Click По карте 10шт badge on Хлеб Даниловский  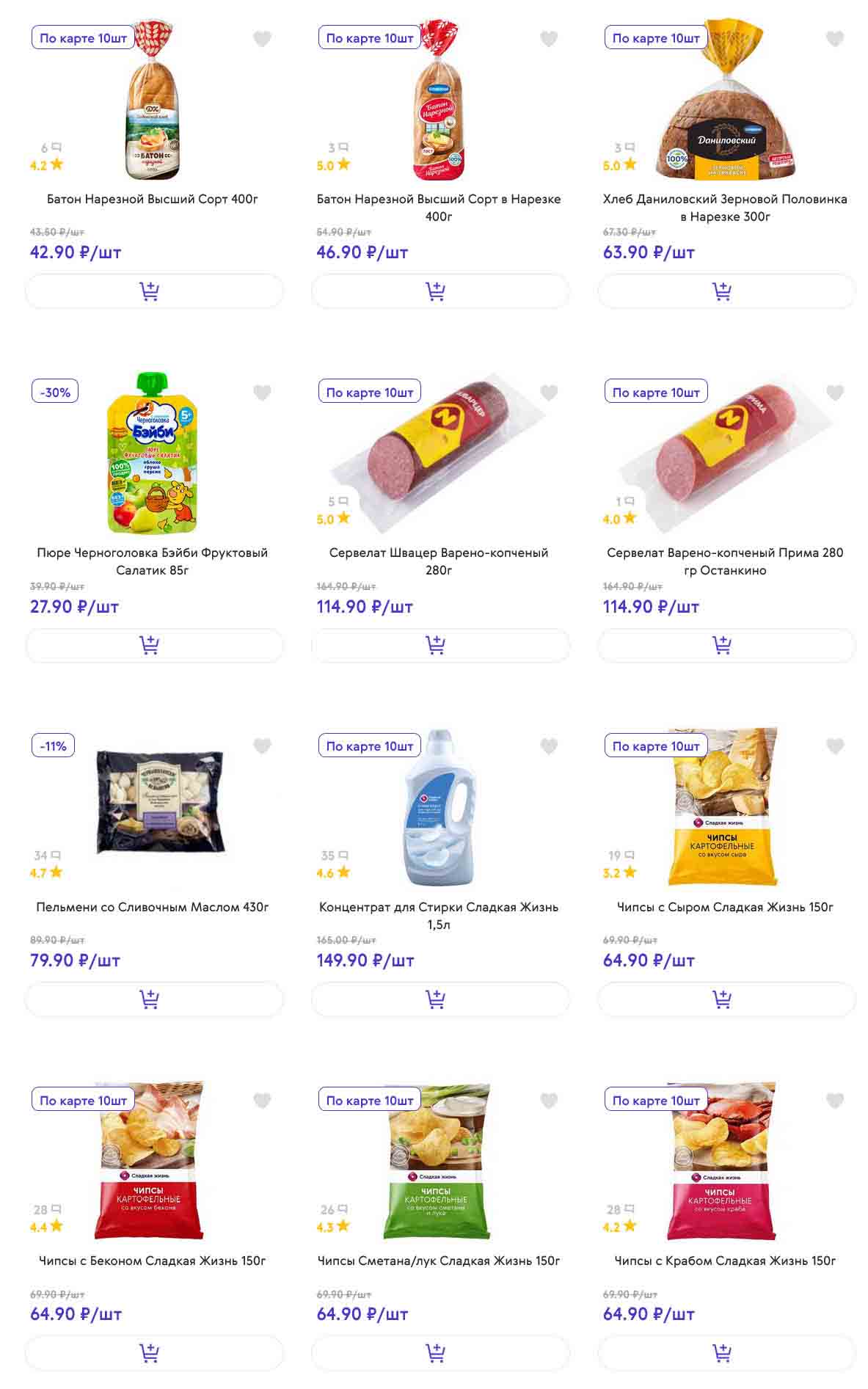tap(656, 38)
